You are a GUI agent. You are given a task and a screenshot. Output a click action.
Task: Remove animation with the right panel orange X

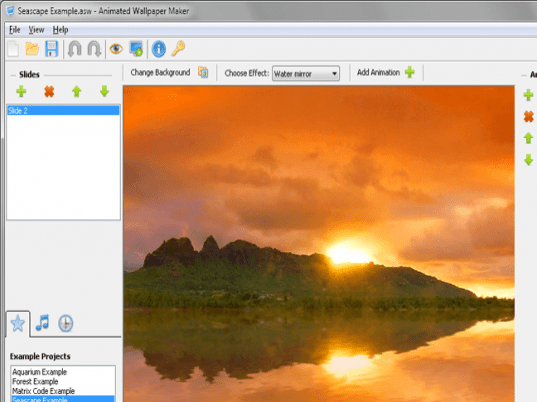tap(528, 116)
